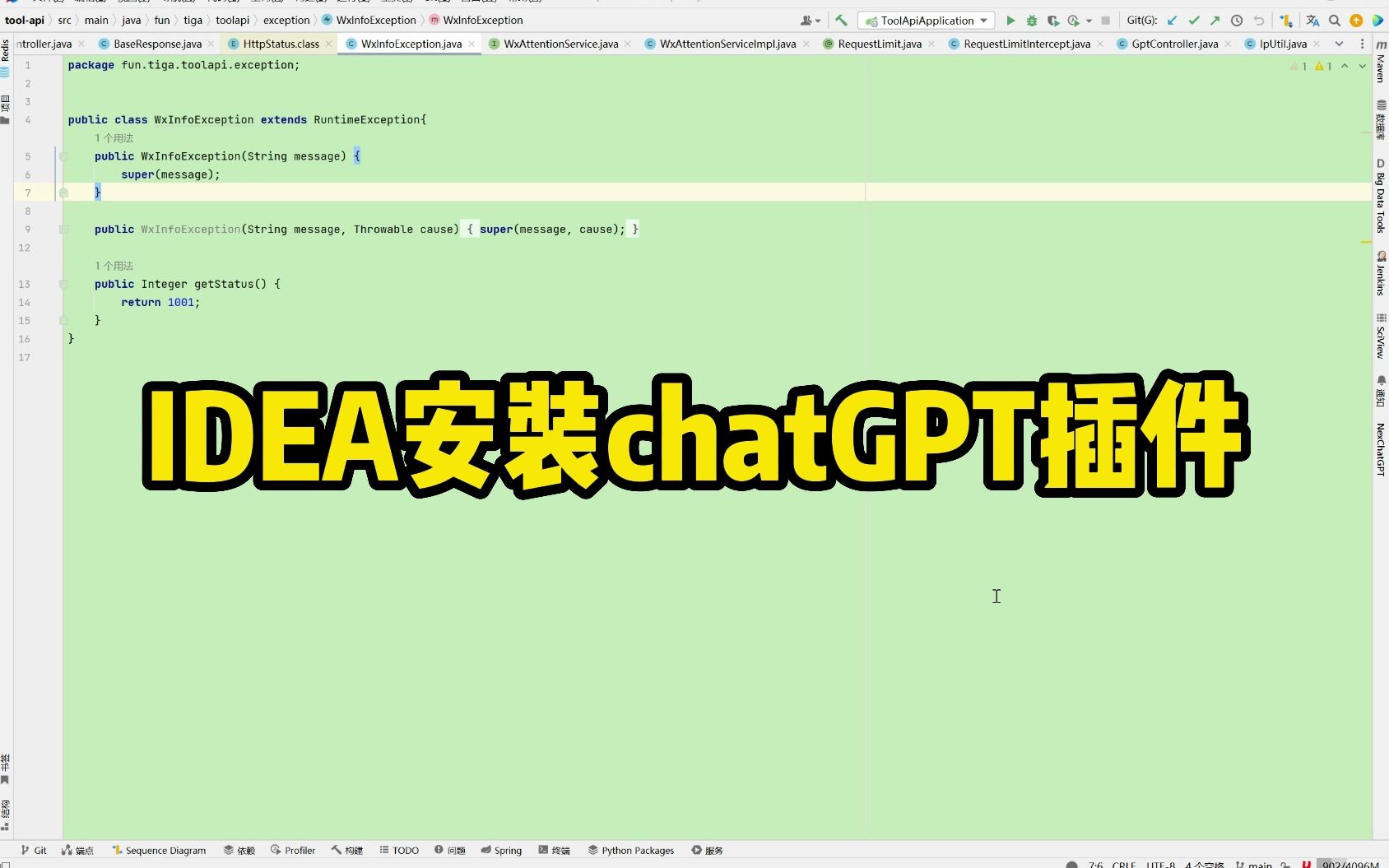Click the Stop square button

(x=1106, y=21)
